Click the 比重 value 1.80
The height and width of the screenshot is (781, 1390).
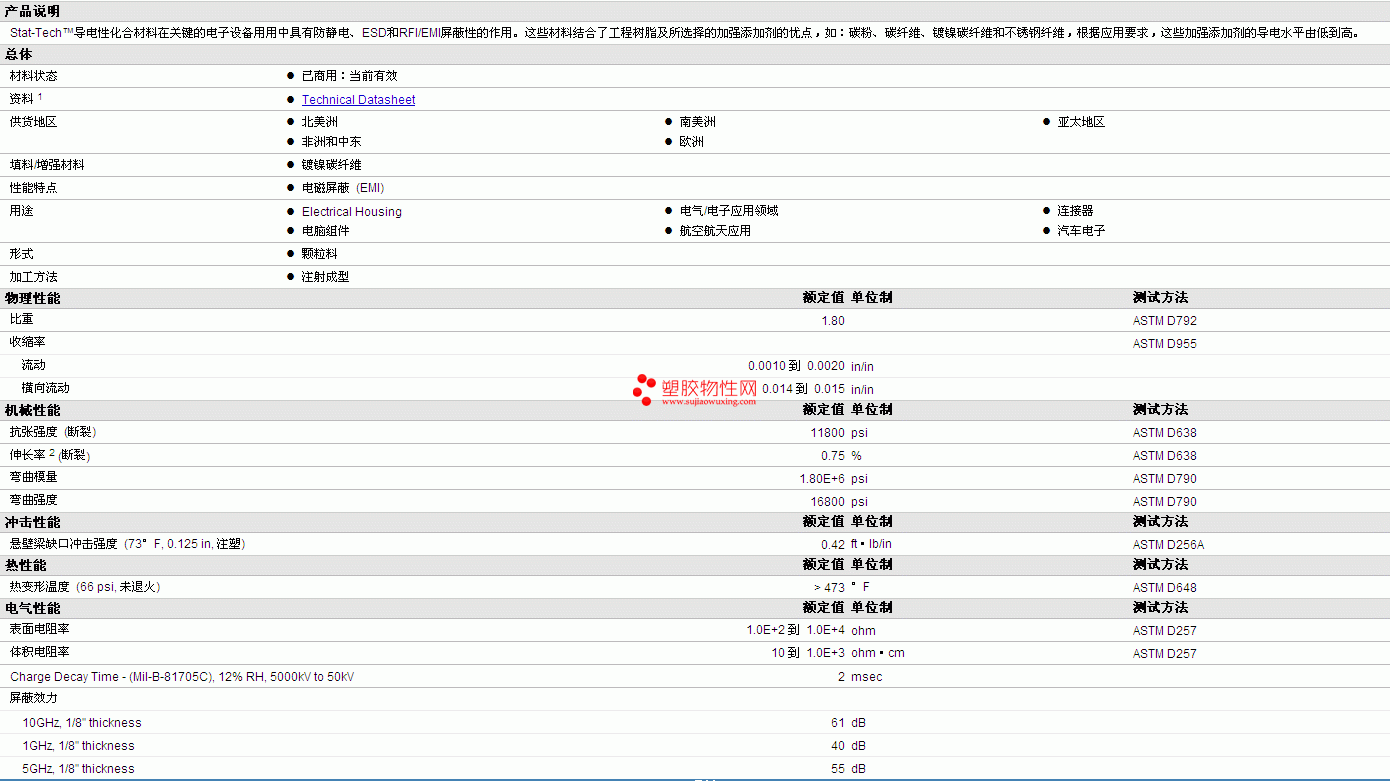(x=833, y=321)
